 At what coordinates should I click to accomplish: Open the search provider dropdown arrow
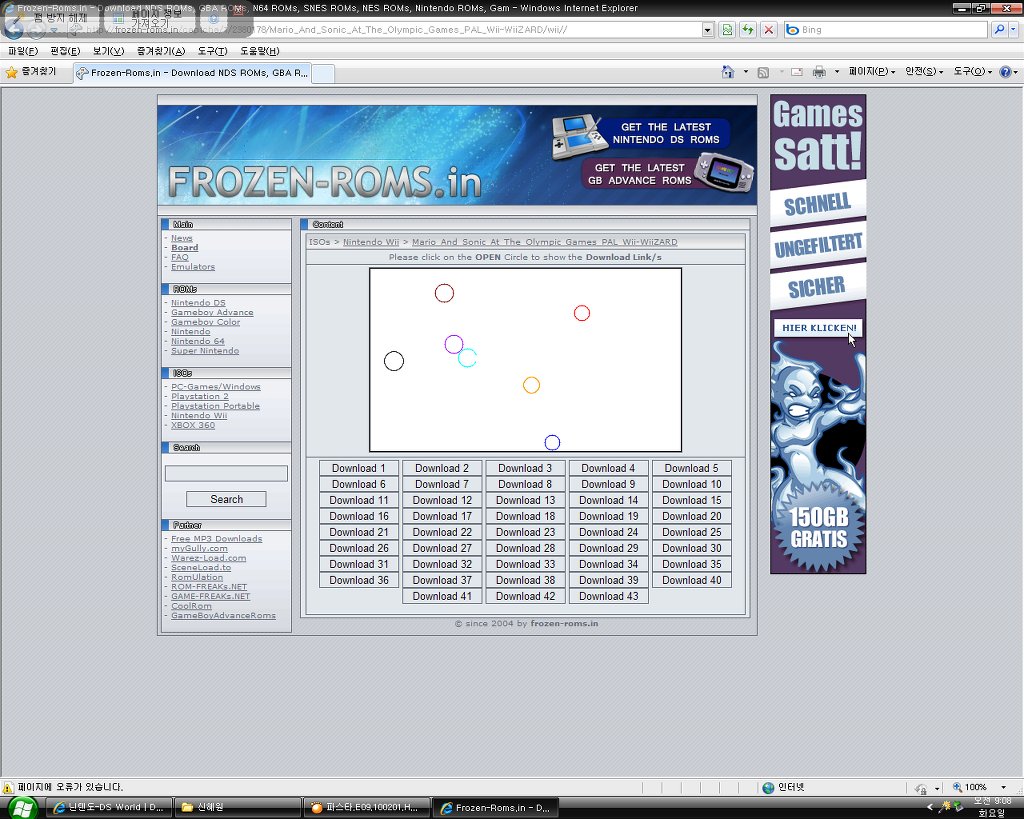pos(1014,30)
